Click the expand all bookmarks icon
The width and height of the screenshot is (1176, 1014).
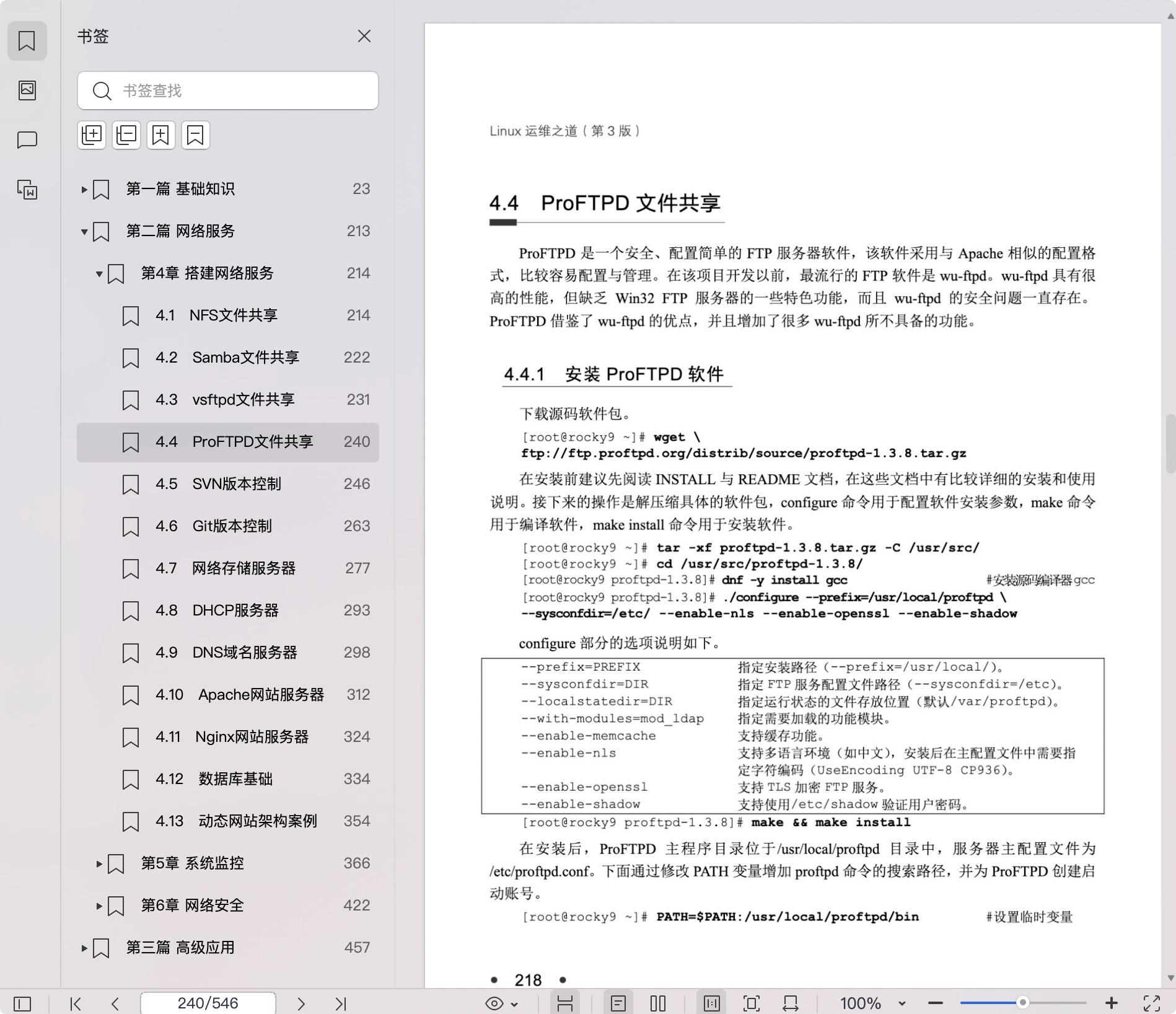[x=92, y=134]
